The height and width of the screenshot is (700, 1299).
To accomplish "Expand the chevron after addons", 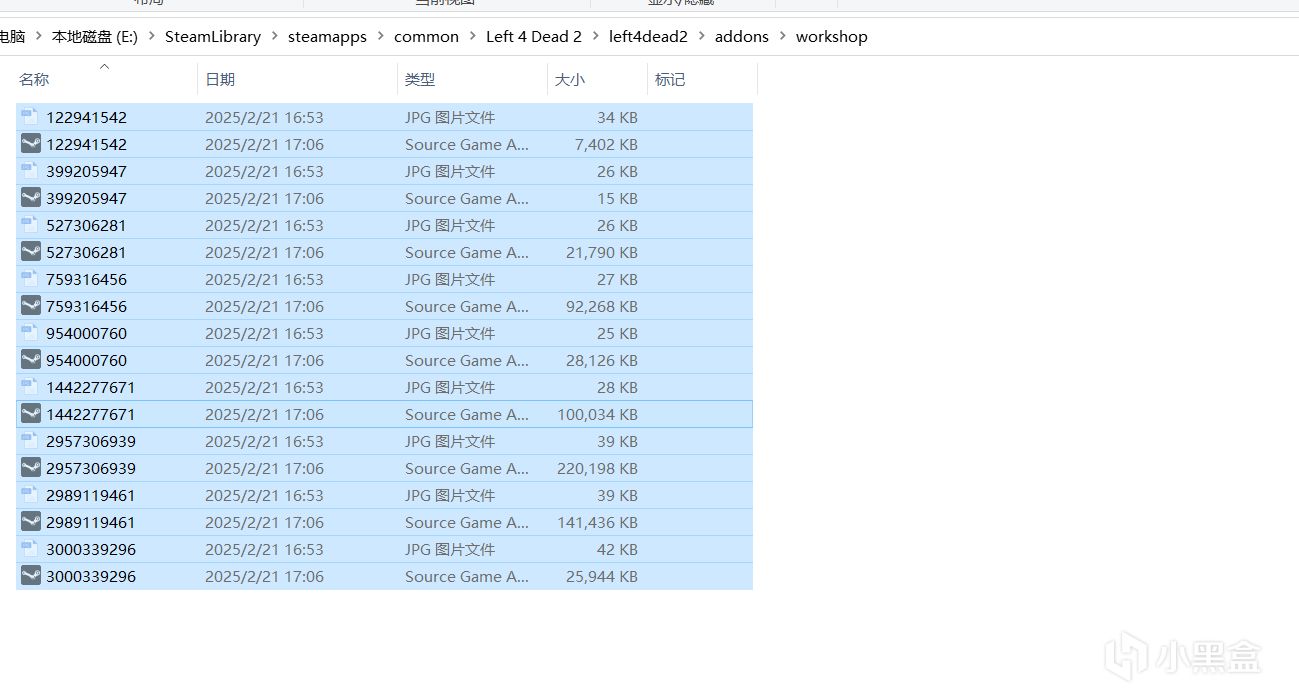I will click(x=782, y=37).
